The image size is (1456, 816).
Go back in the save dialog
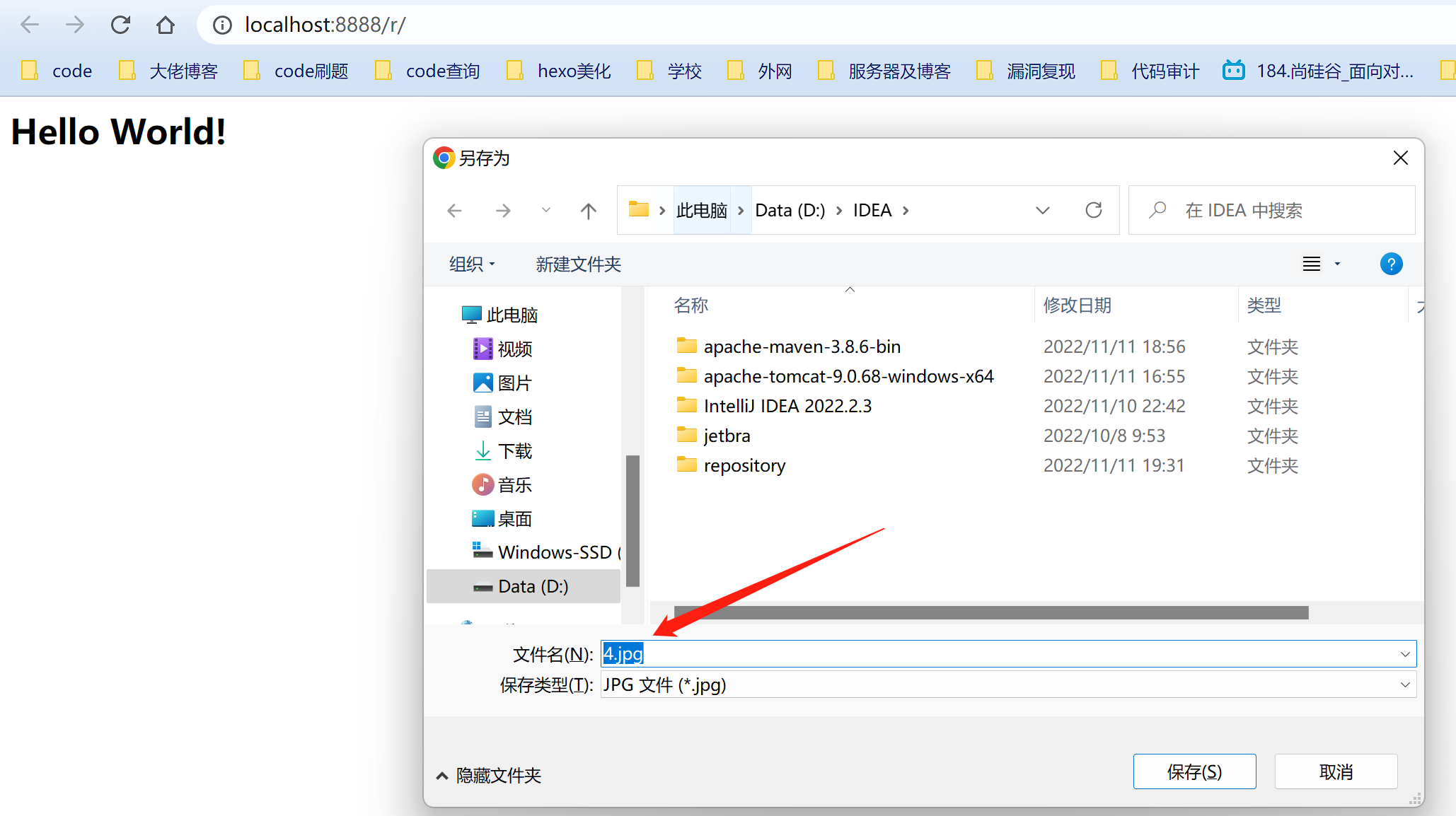pyautogui.click(x=454, y=211)
